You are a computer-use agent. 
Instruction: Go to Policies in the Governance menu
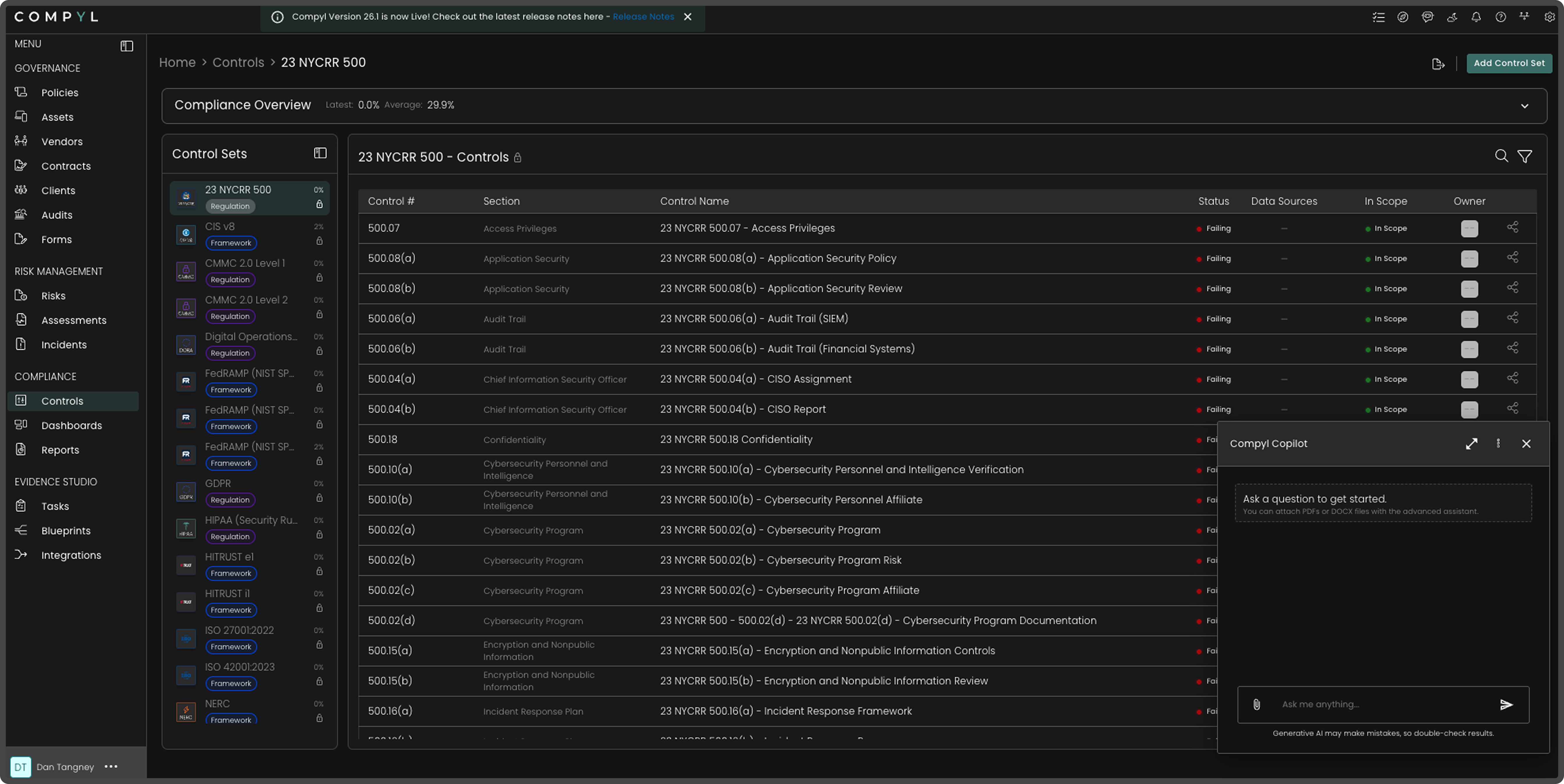tap(59, 93)
